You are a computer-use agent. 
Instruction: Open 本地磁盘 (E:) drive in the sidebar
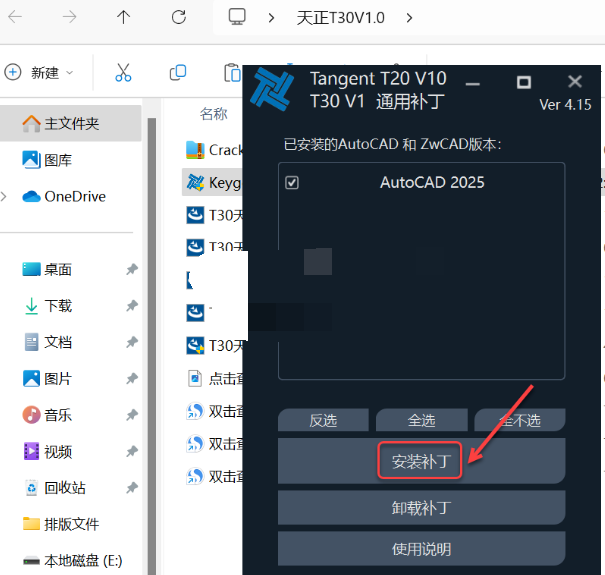point(73,560)
